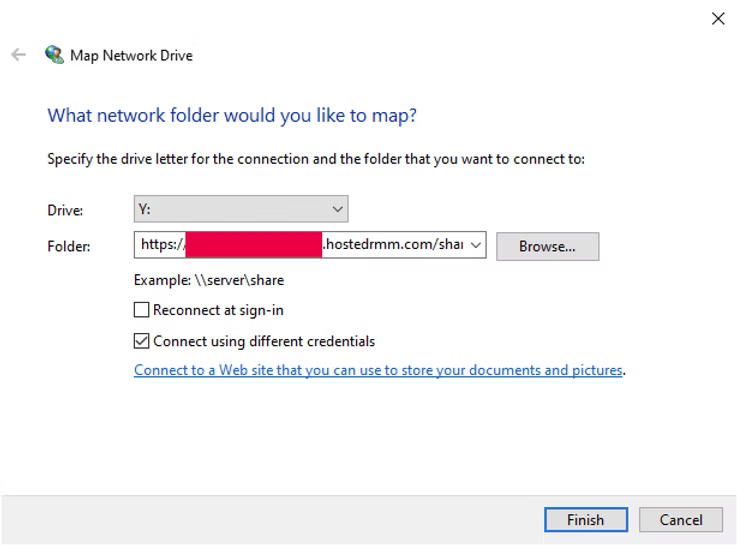Follow the 'Connect to a Web site' link
This screenshot has width=737, height=545.
tap(378, 370)
